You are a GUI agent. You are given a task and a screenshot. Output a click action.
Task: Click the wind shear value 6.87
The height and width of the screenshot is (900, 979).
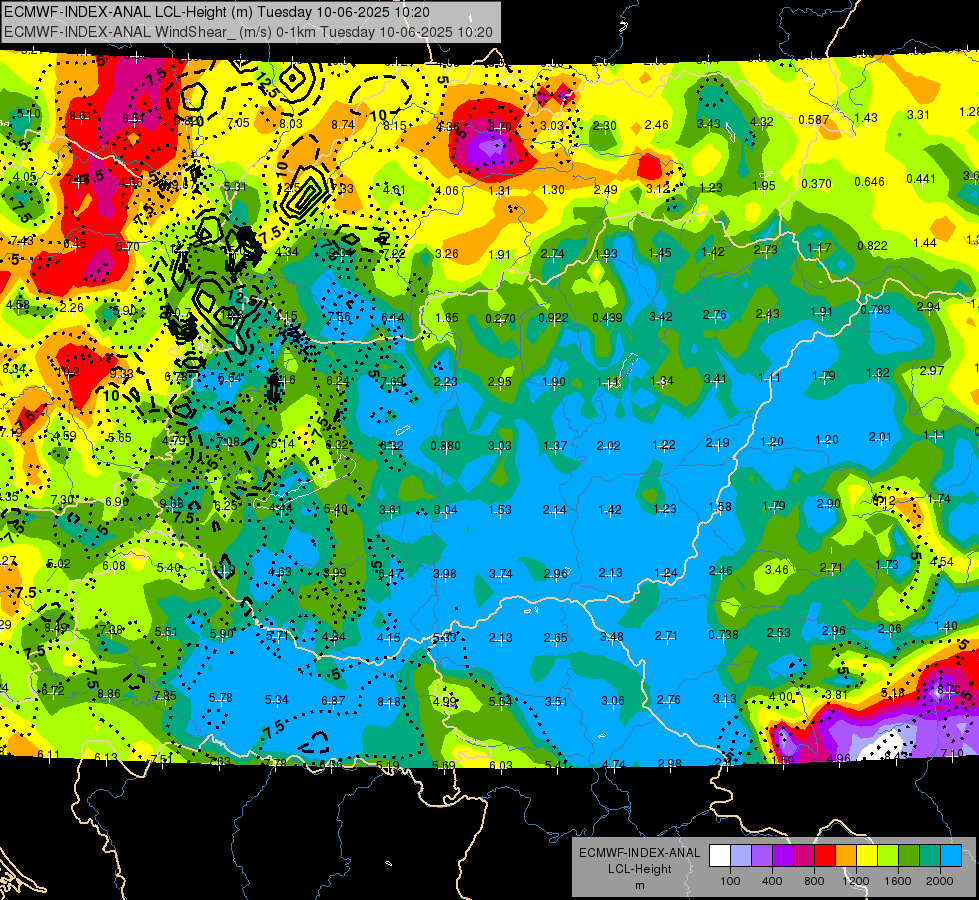tap(333, 701)
